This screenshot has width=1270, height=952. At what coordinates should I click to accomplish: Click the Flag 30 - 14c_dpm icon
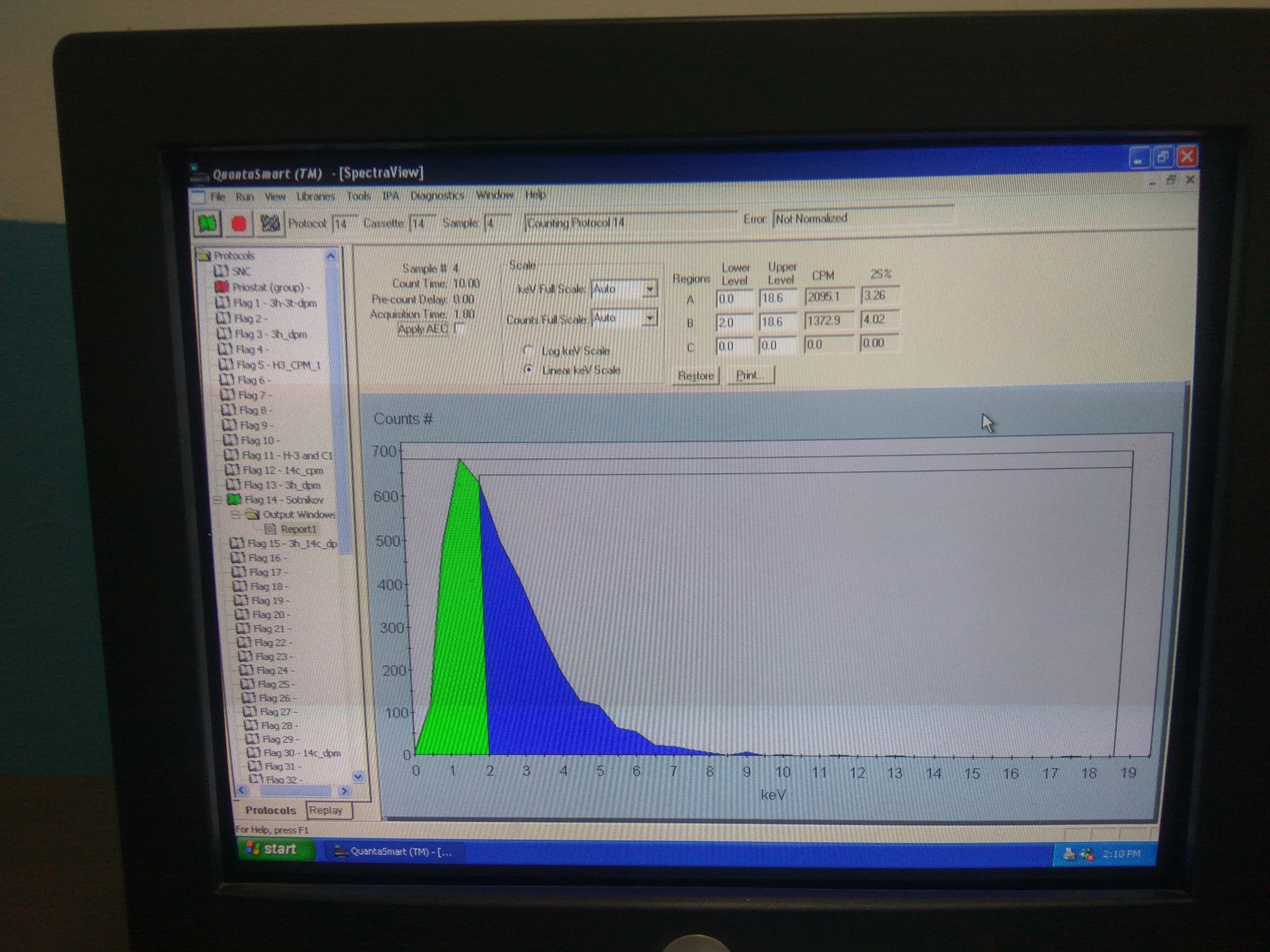(x=253, y=753)
